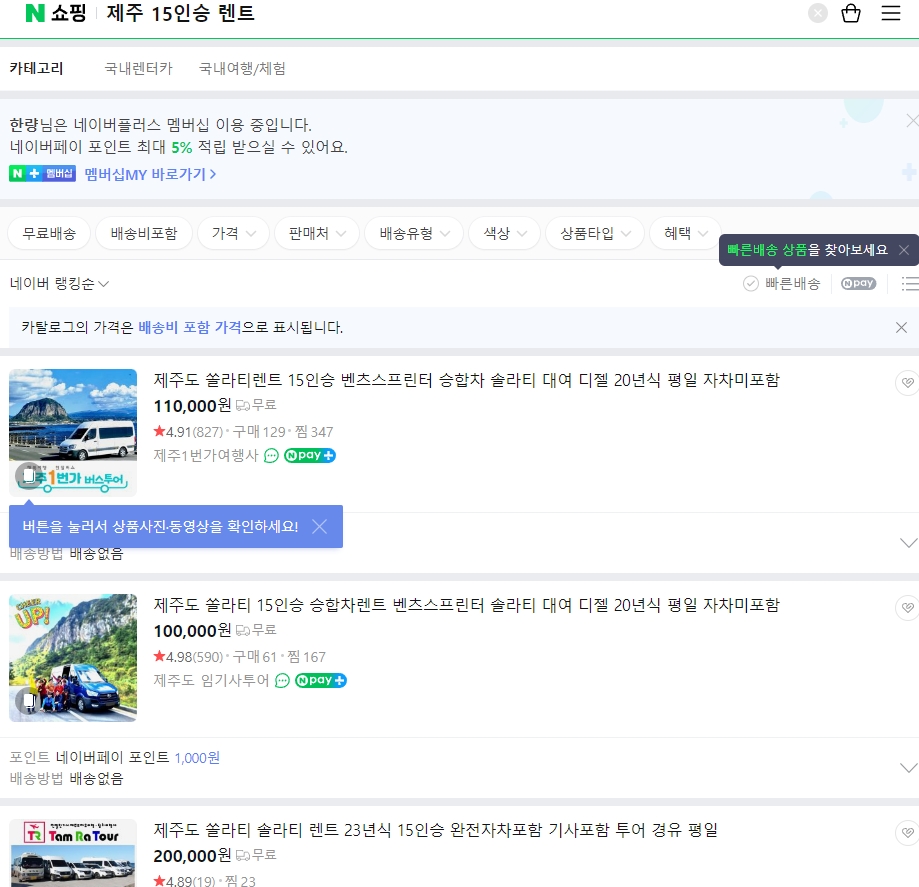This screenshot has height=887, width=919.
Task: Open the shopping bag icon
Action: click(x=852, y=13)
